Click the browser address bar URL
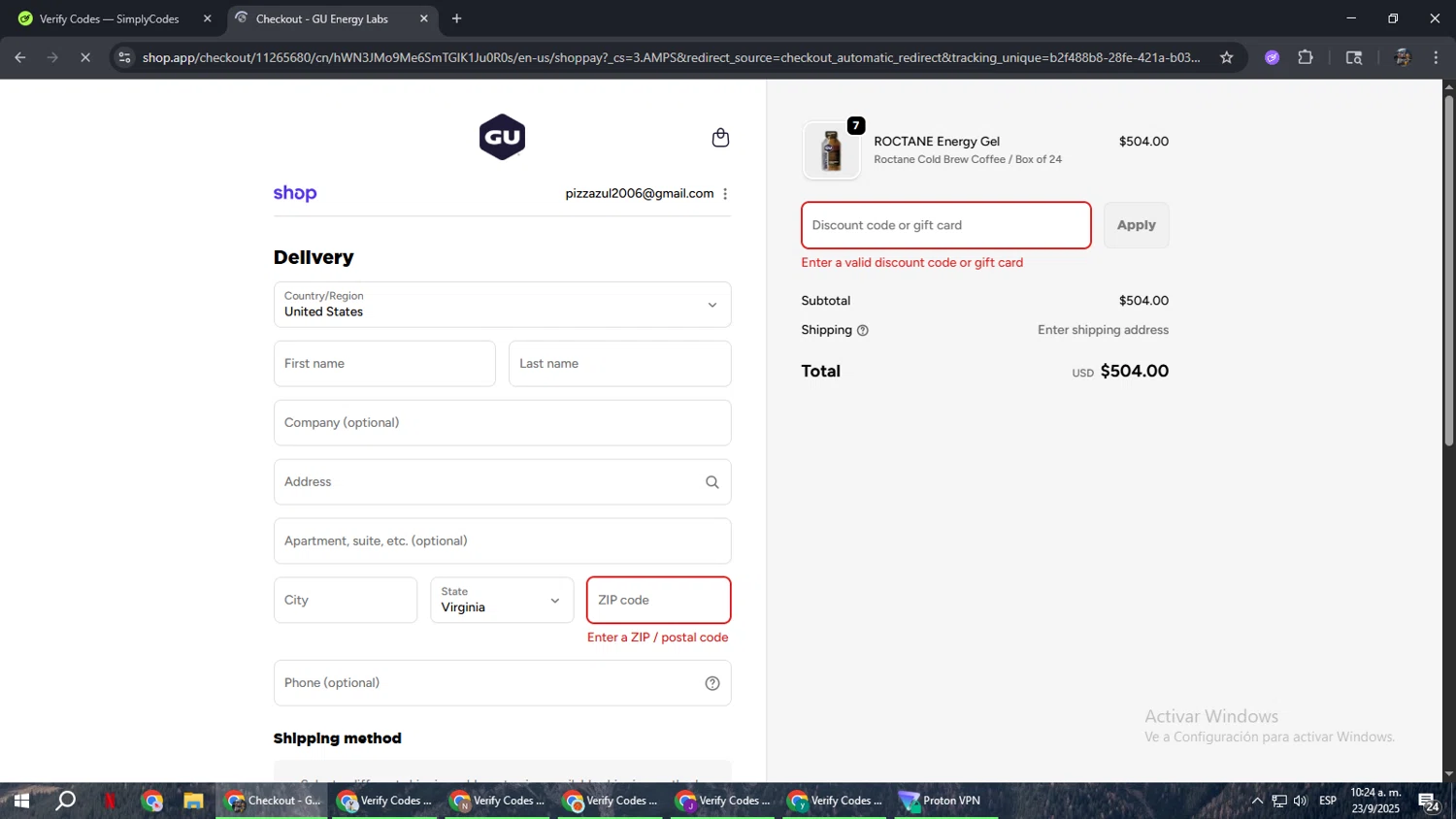Viewport: 1456px width, 819px height. [670, 58]
